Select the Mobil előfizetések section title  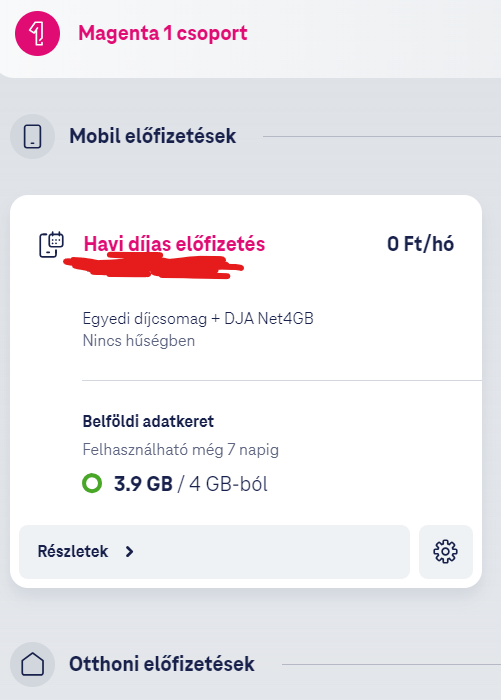pyautogui.click(x=153, y=136)
